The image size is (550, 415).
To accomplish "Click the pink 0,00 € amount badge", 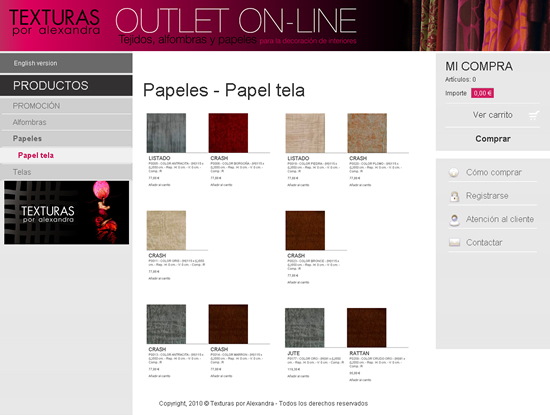I will [482, 93].
